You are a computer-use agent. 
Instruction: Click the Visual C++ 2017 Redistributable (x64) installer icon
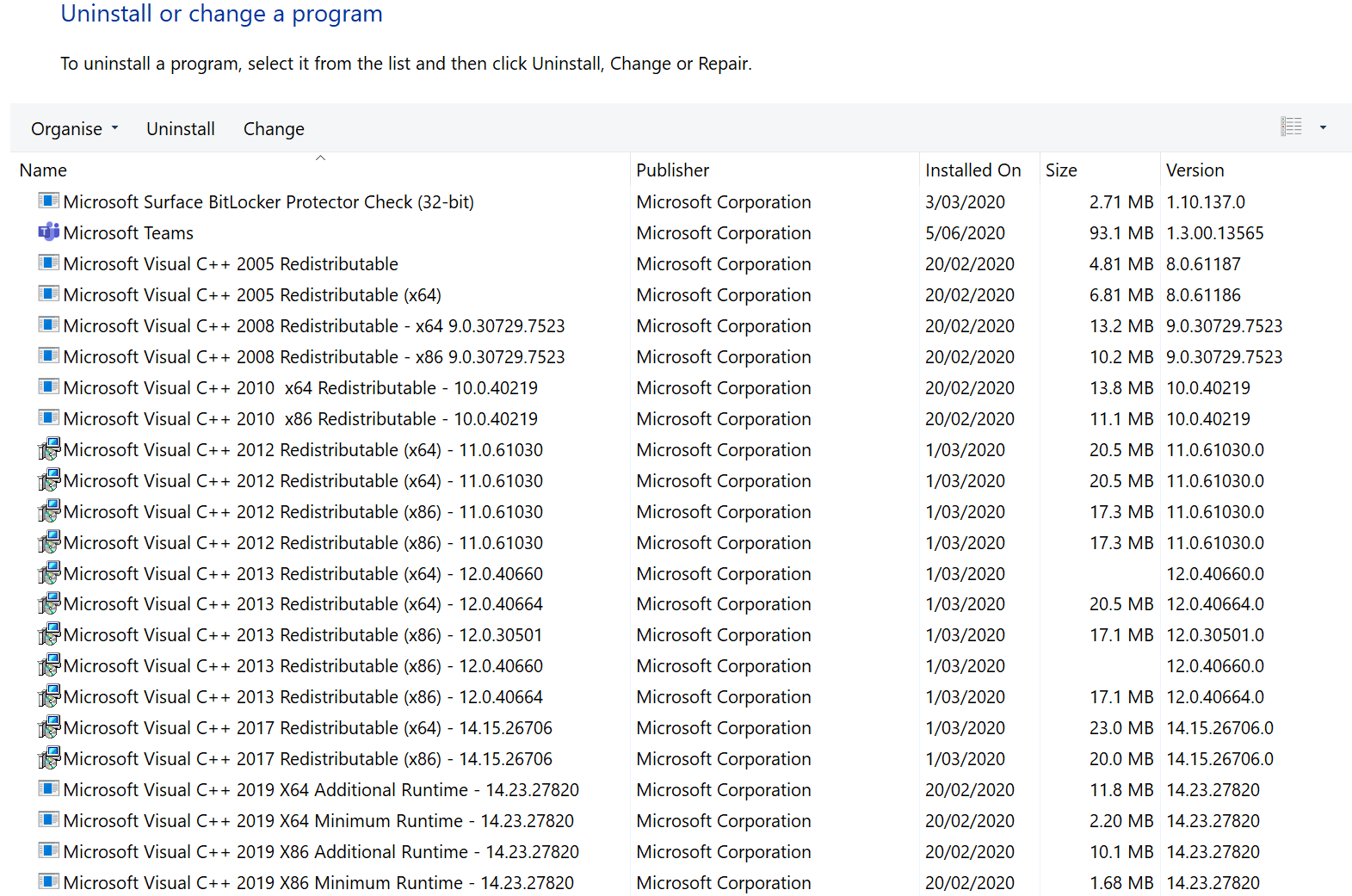(49, 728)
